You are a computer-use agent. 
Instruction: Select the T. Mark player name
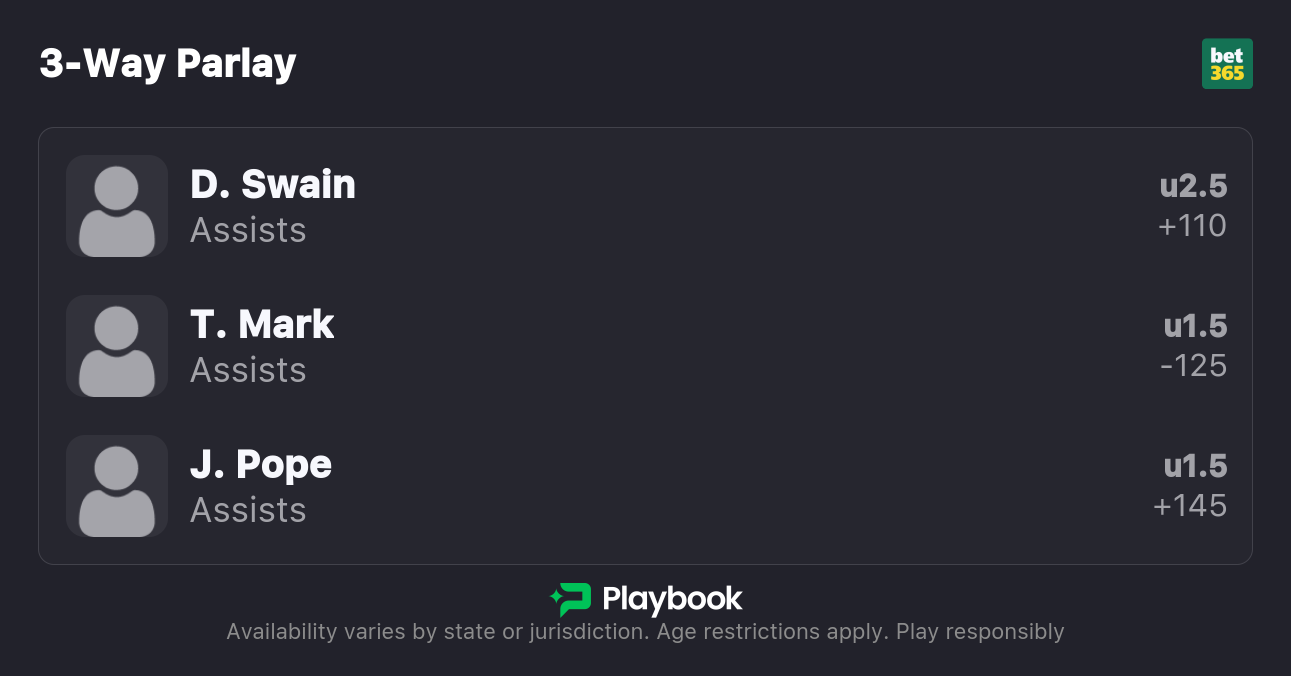pyautogui.click(x=262, y=324)
